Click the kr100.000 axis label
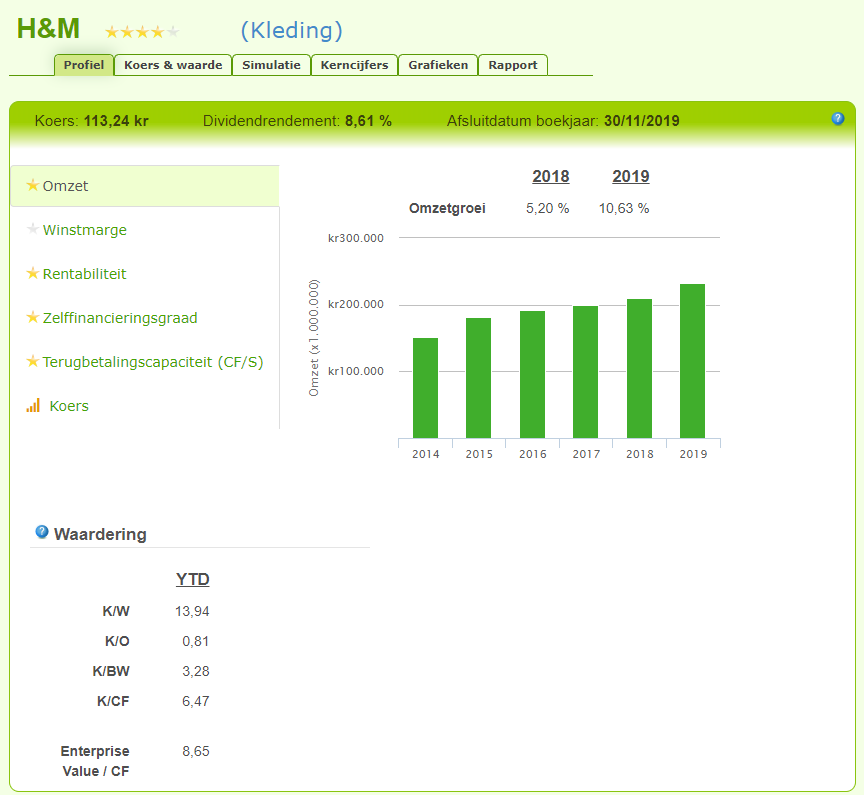 coord(355,371)
